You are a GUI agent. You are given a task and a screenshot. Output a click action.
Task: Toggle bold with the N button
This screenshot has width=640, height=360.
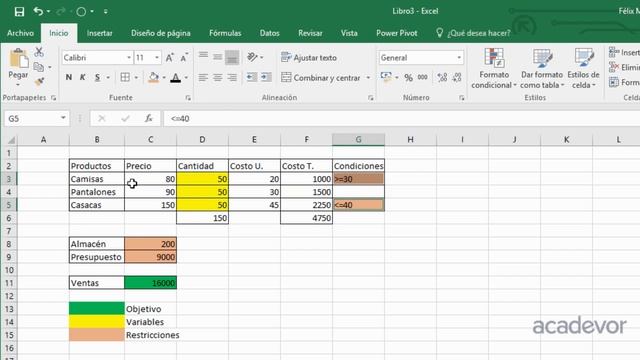pos(69,77)
